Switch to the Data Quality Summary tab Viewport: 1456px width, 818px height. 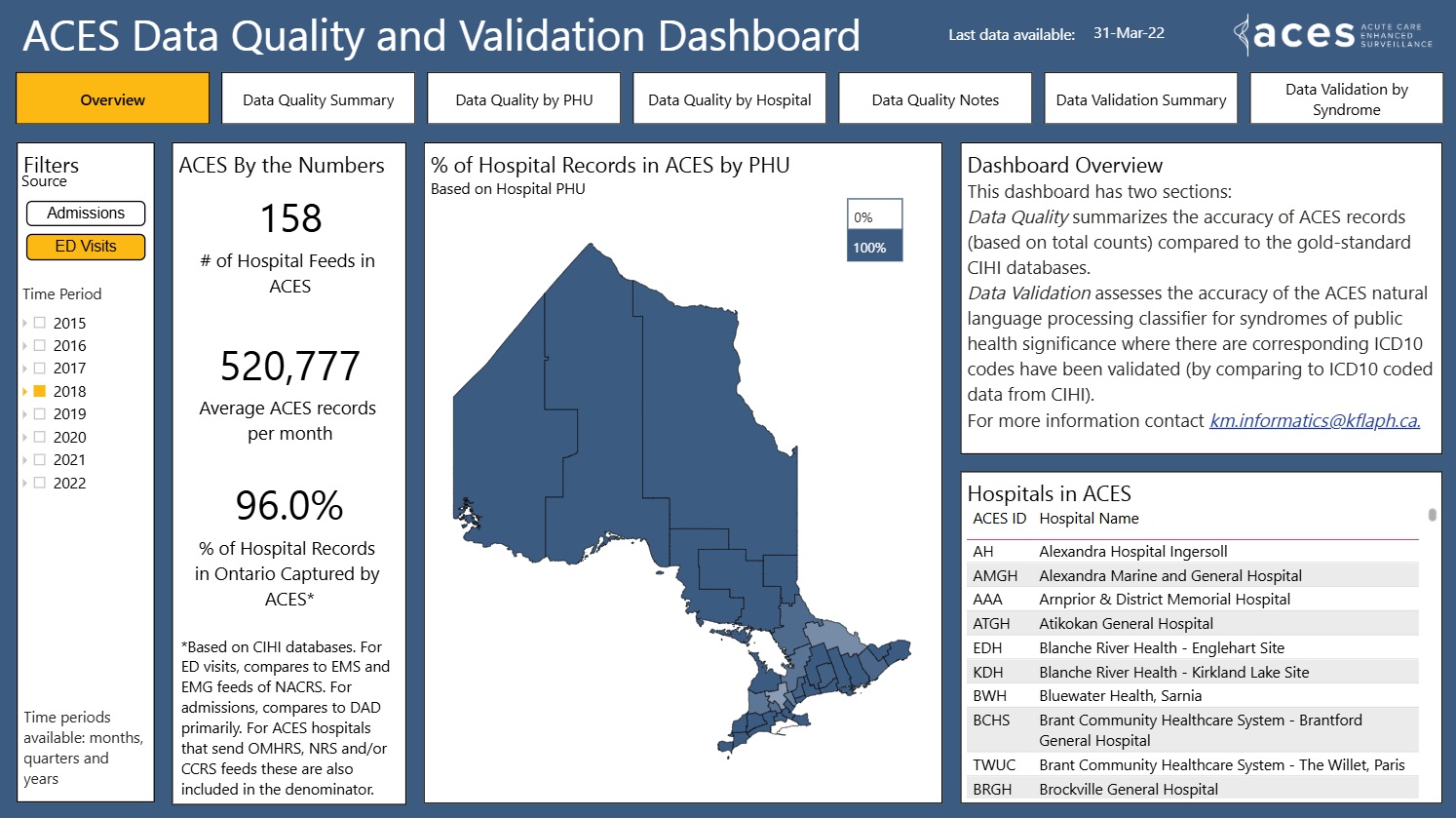click(x=318, y=97)
